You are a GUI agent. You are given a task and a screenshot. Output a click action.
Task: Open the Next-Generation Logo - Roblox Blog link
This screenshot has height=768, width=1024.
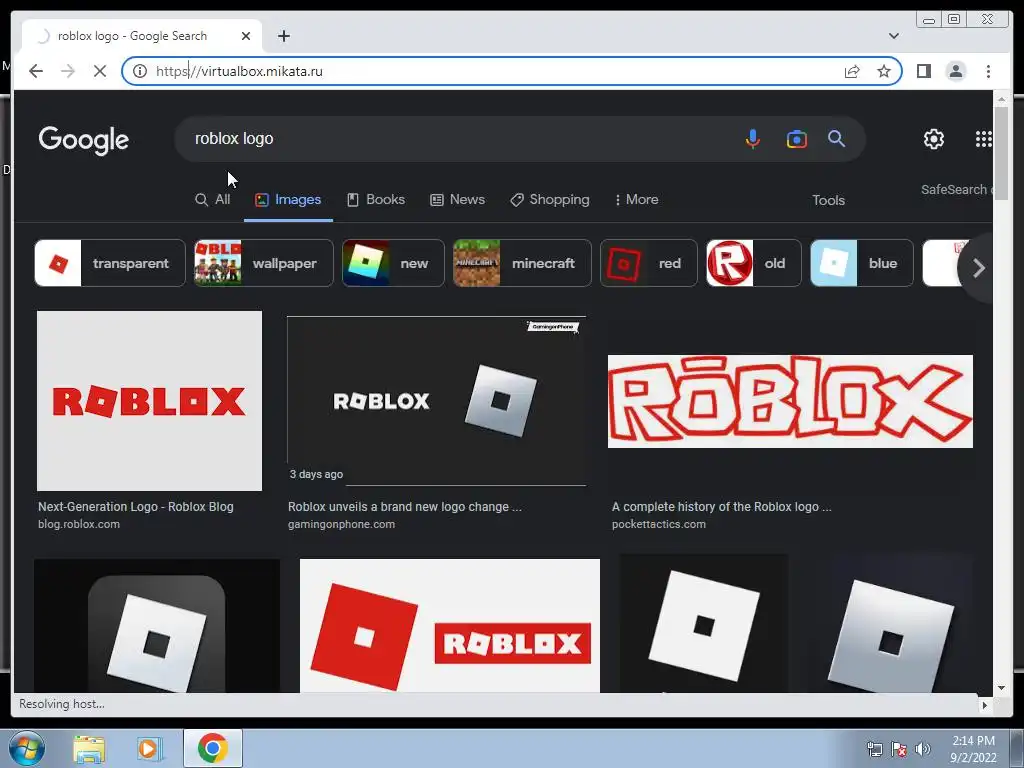(x=136, y=506)
